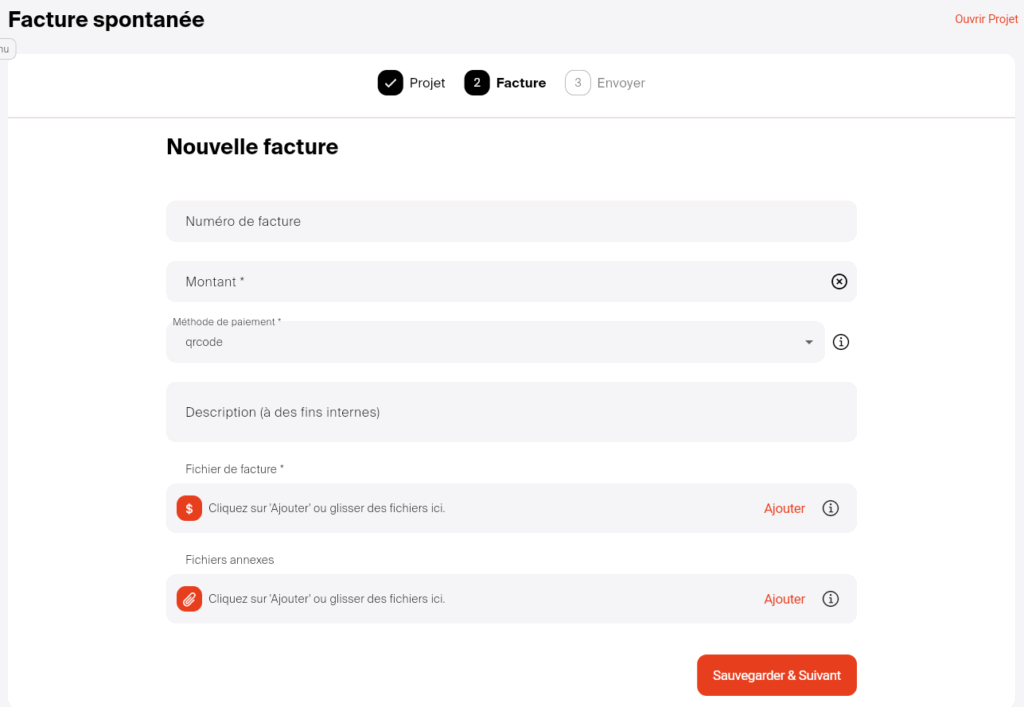Click the dollar invoice file icon
Screen dimensions: 1024x707
coord(189,508)
